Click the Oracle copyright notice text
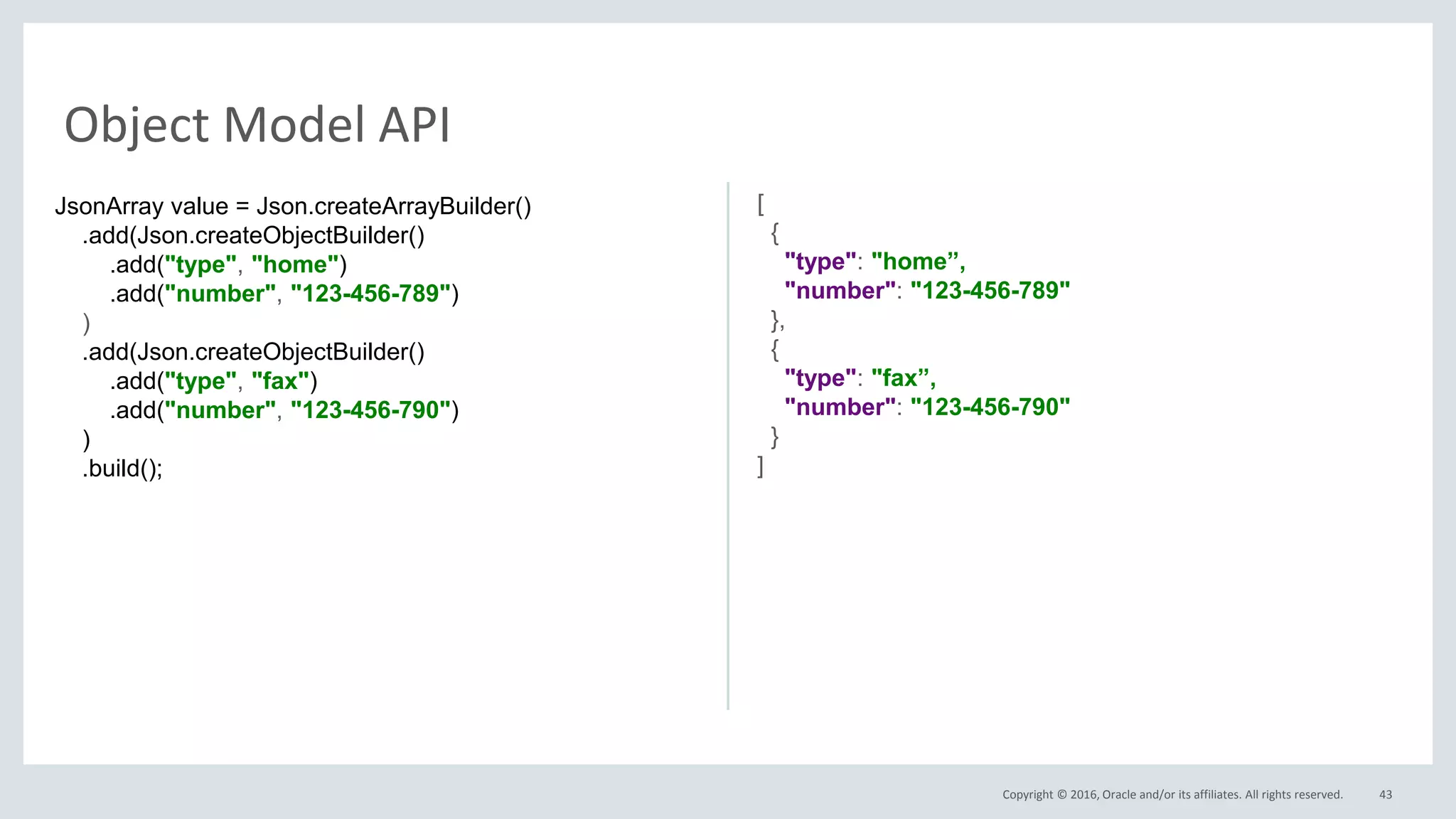 (1172, 795)
